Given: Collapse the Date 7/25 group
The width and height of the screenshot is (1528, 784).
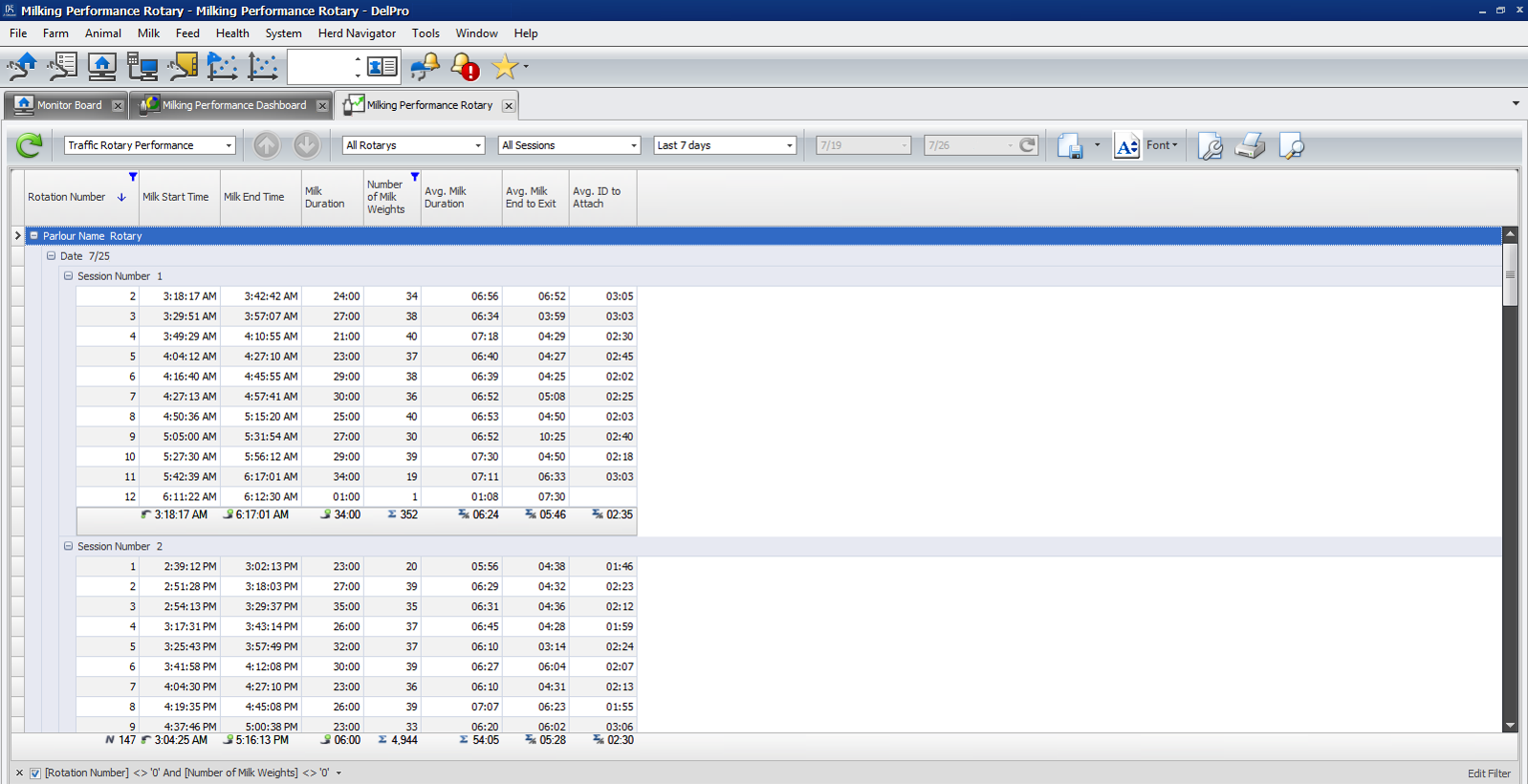Looking at the screenshot, I should pyautogui.click(x=51, y=256).
